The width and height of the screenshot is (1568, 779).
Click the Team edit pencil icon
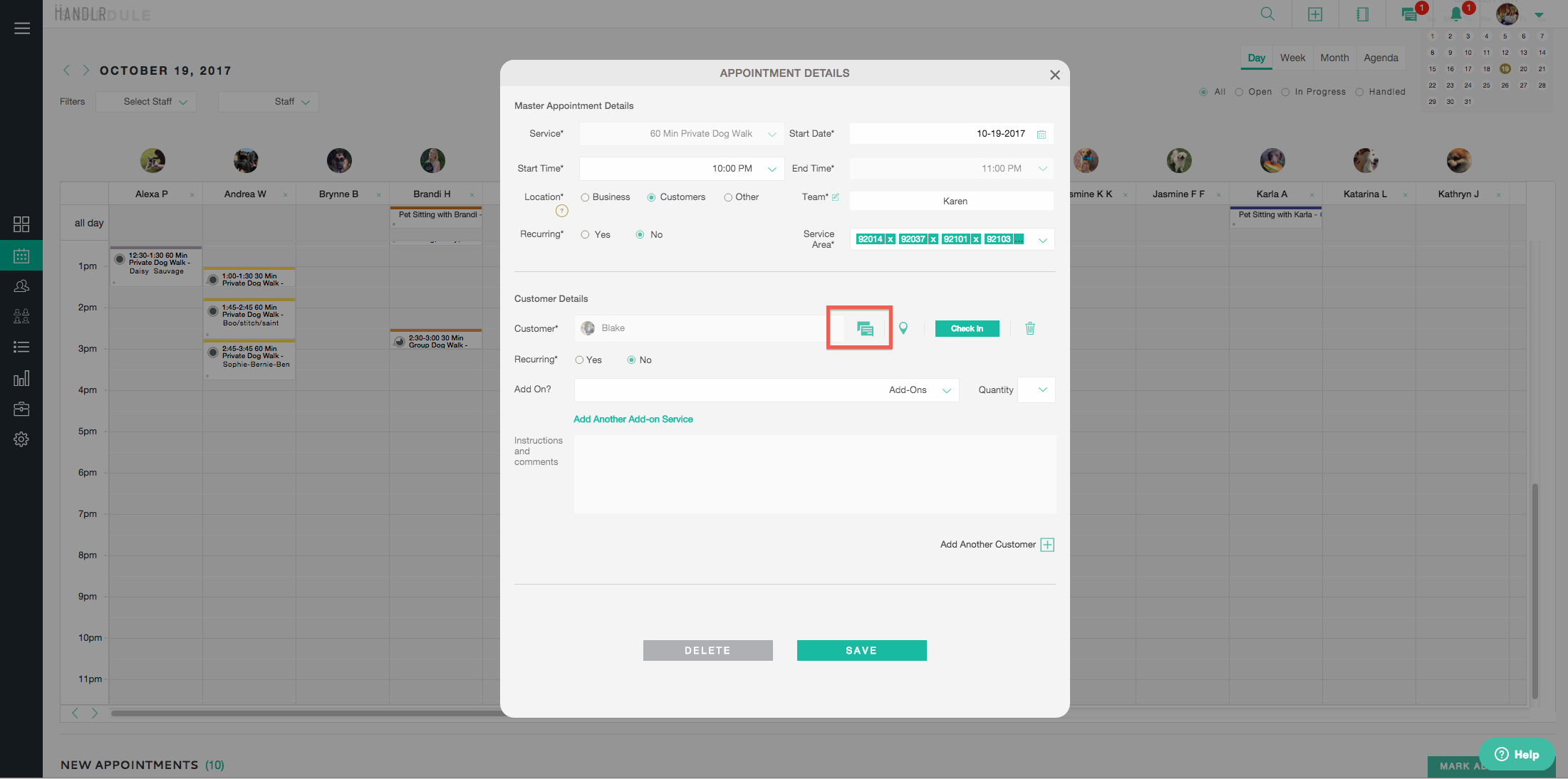pyautogui.click(x=836, y=197)
